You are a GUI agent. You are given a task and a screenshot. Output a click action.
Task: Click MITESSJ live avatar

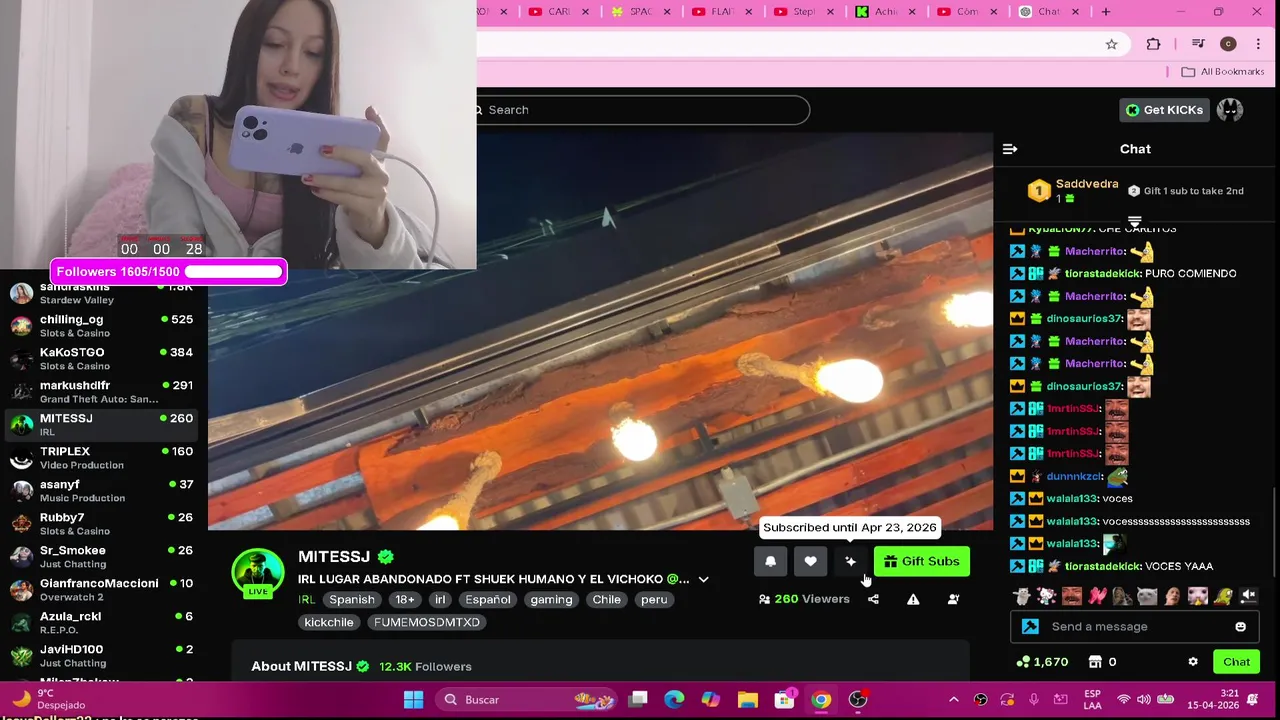point(258,572)
